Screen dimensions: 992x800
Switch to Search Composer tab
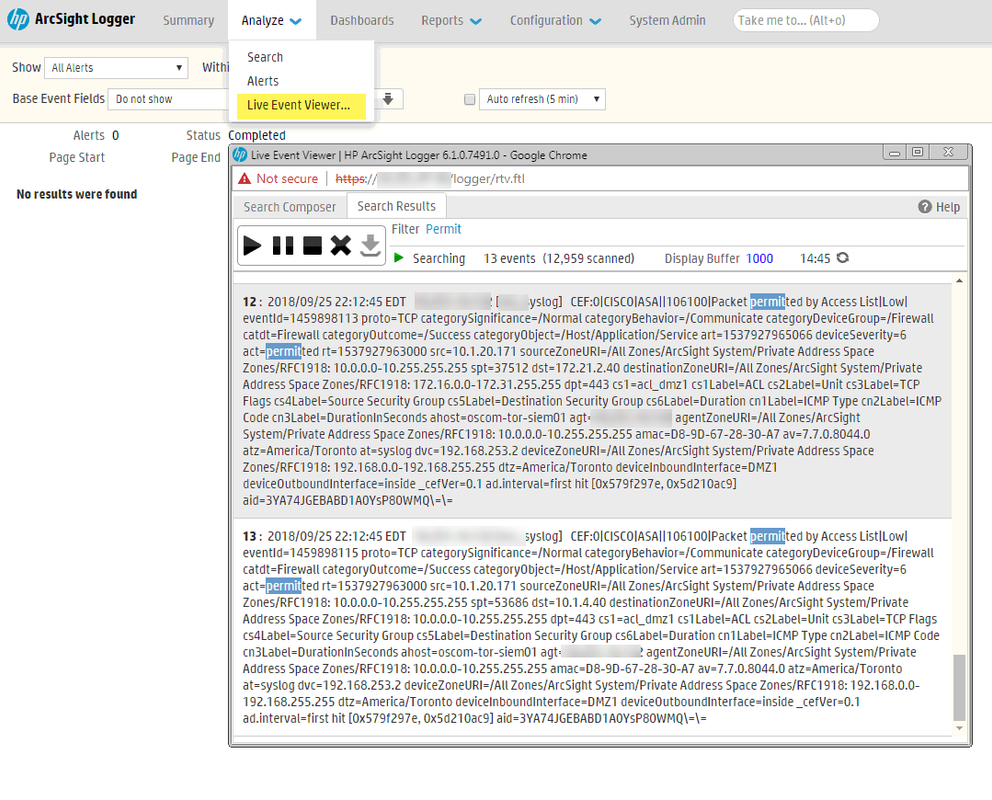[x=290, y=207]
